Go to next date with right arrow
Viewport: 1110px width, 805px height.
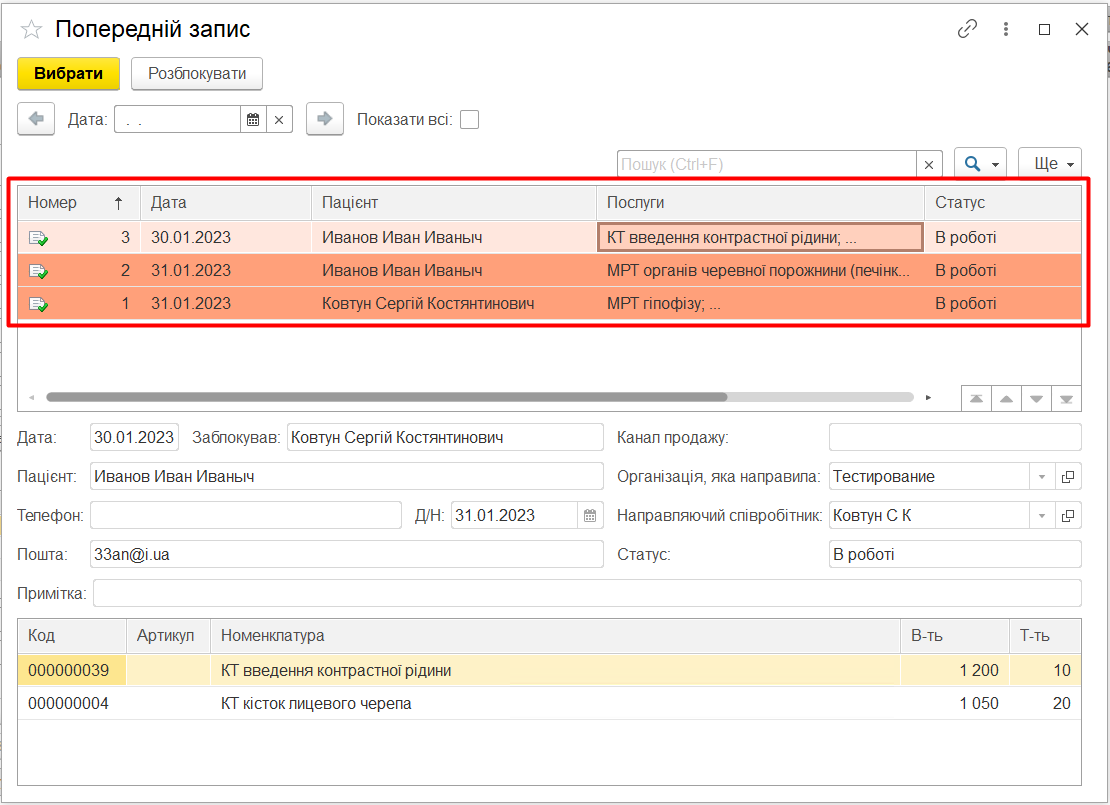point(324,119)
